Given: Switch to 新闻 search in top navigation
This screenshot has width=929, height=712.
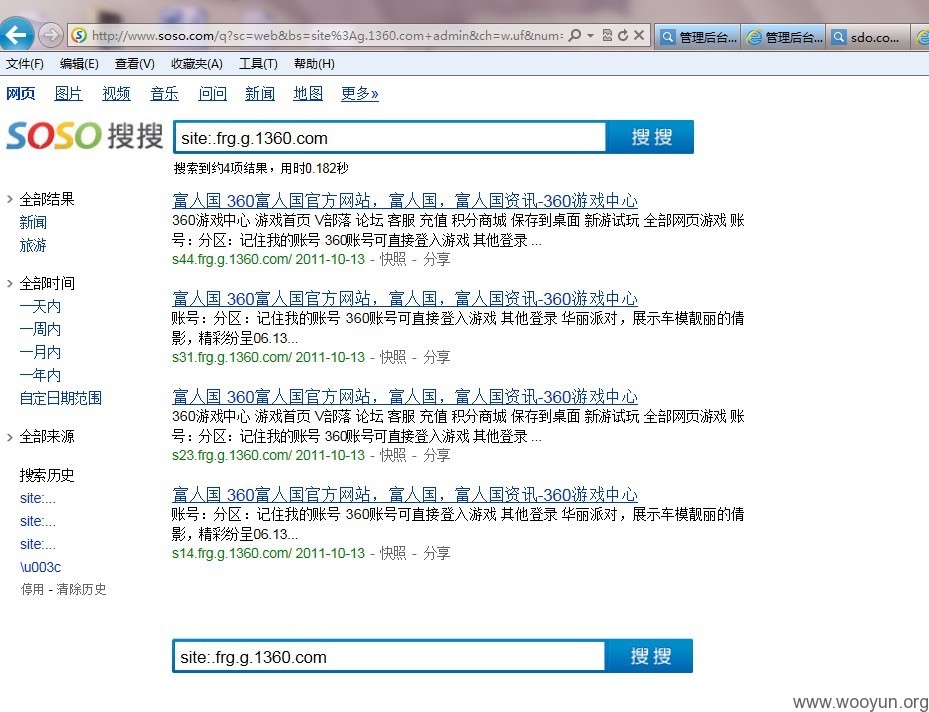Looking at the screenshot, I should (x=260, y=94).
